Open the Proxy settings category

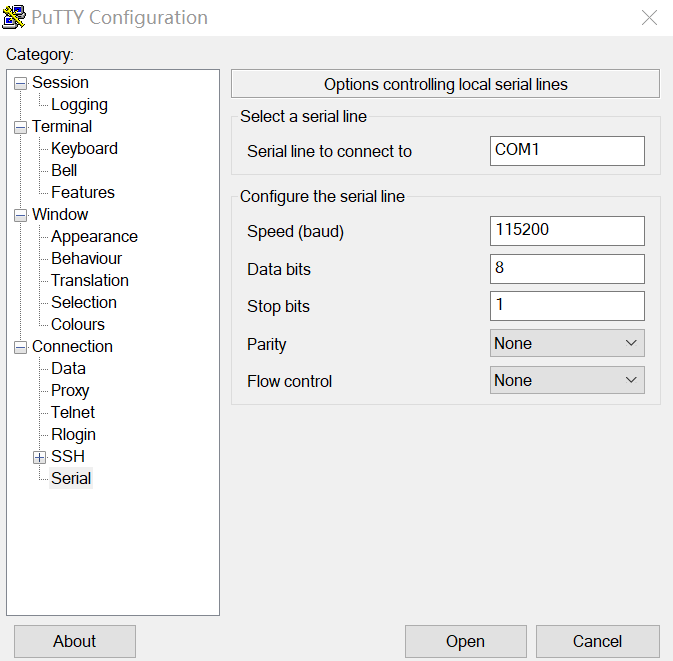(x=70, y=391)
